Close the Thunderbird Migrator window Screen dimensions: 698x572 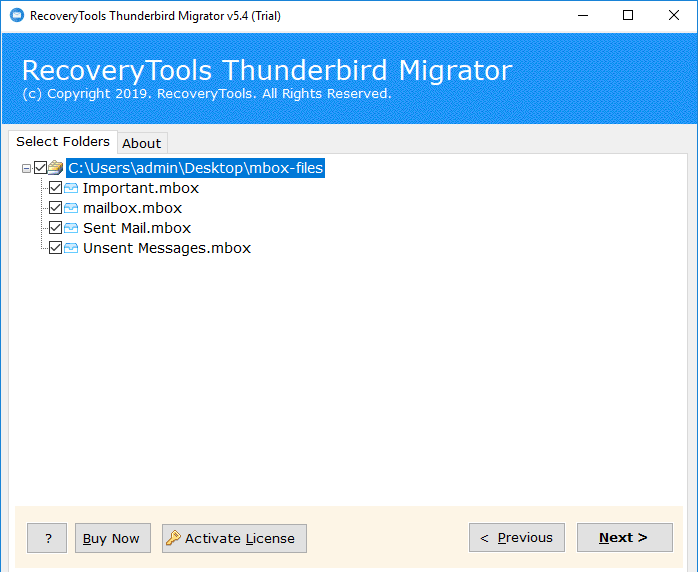[x=674, y=16]
